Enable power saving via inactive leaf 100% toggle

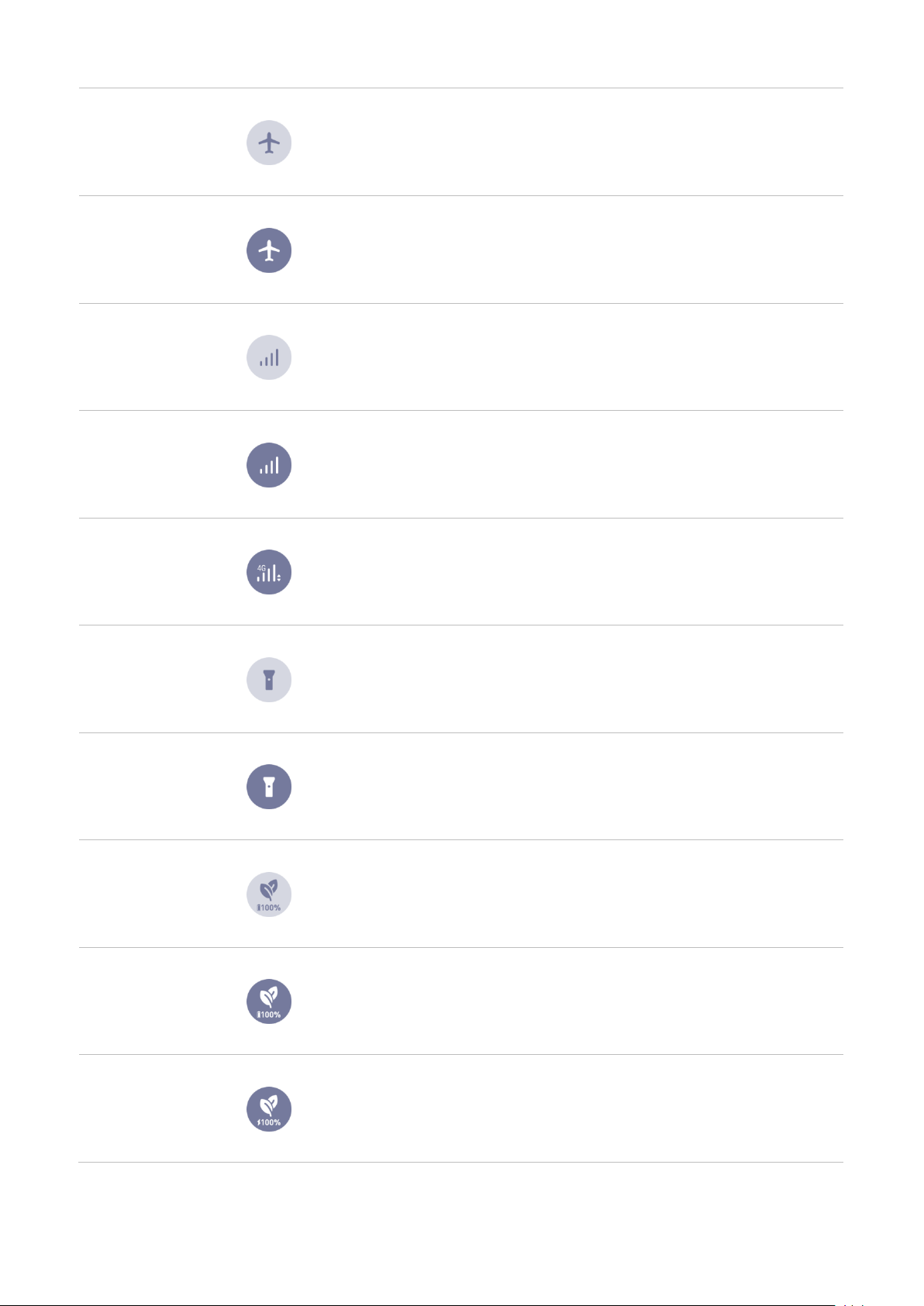[x=269, y=894]
